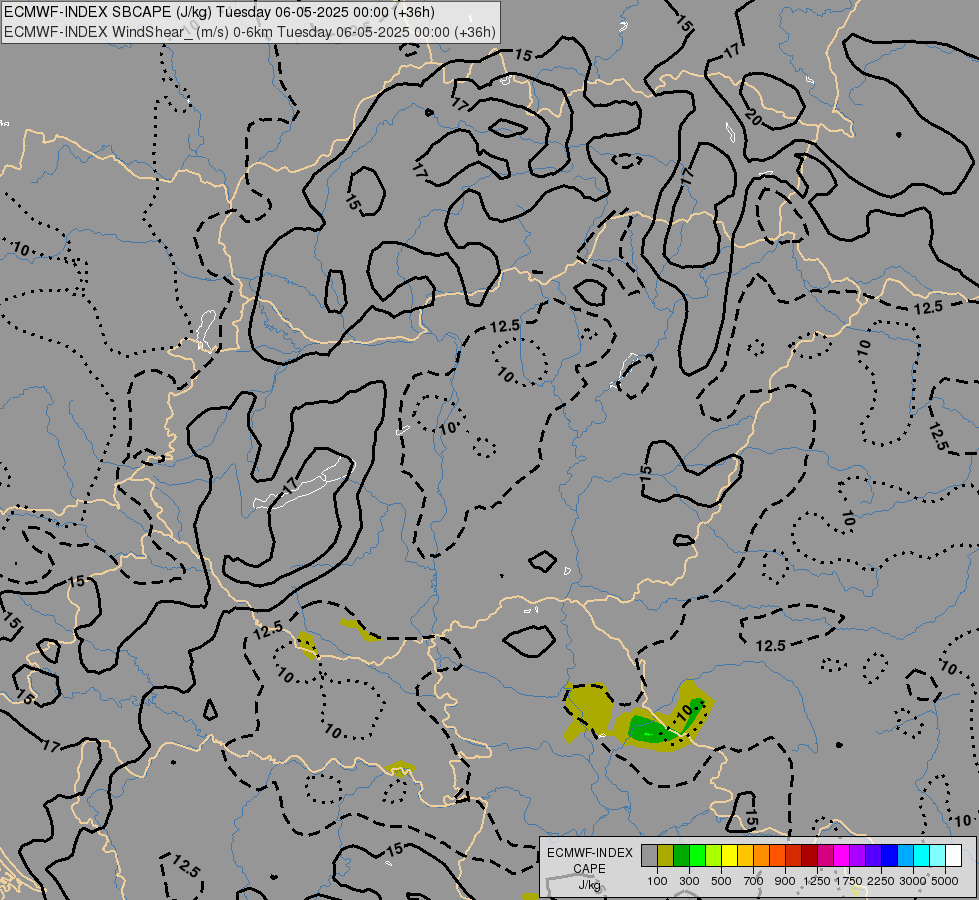
Task: Click the dark red legend swatch
Action: click(809, 856)
